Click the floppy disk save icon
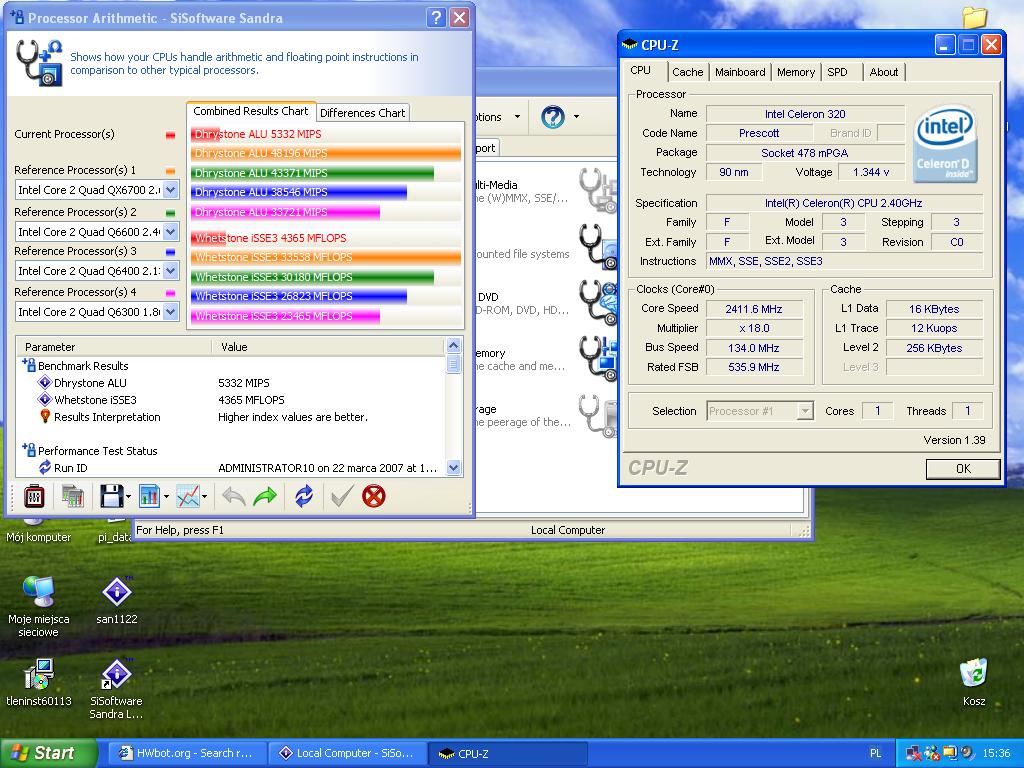Screen dimensions: 1024x768 point(112,497)
